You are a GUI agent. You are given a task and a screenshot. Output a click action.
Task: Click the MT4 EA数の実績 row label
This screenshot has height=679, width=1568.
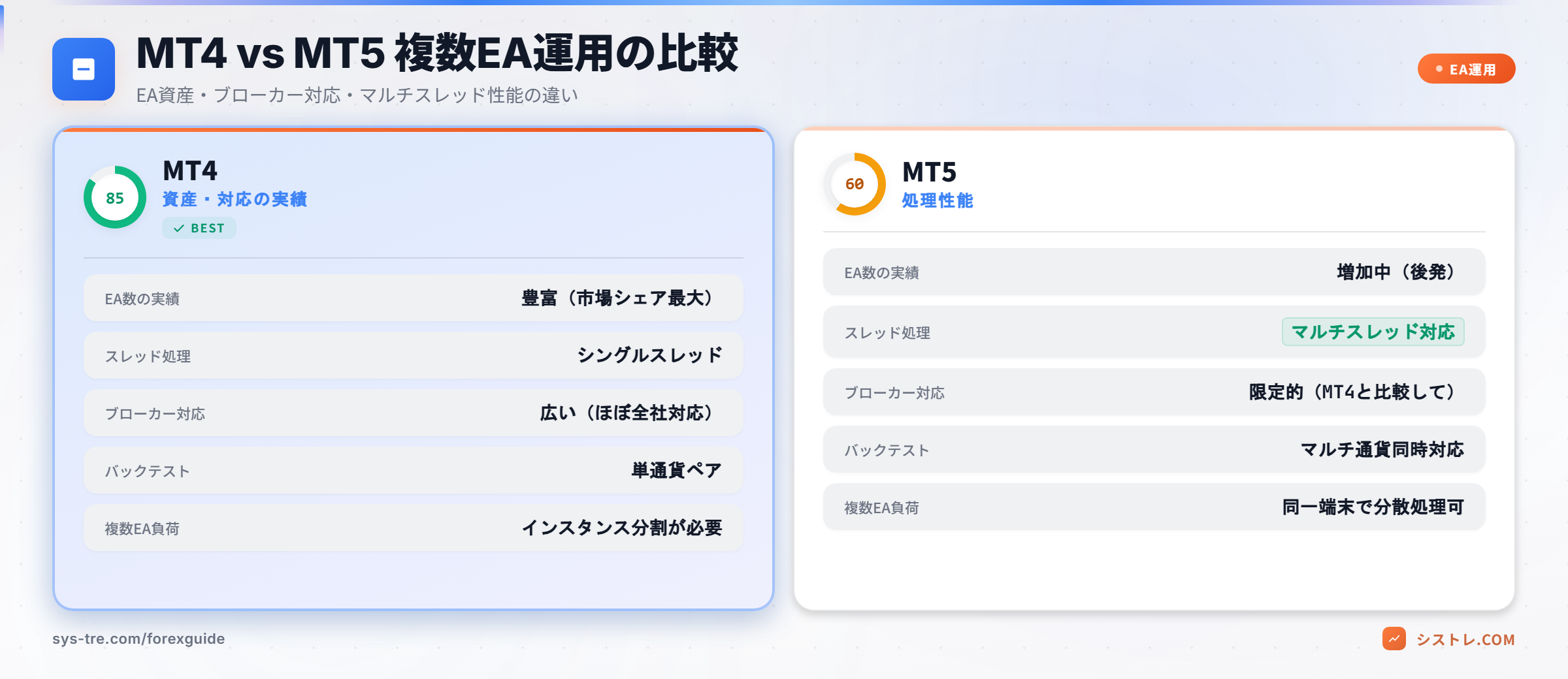tap(142, 299)
